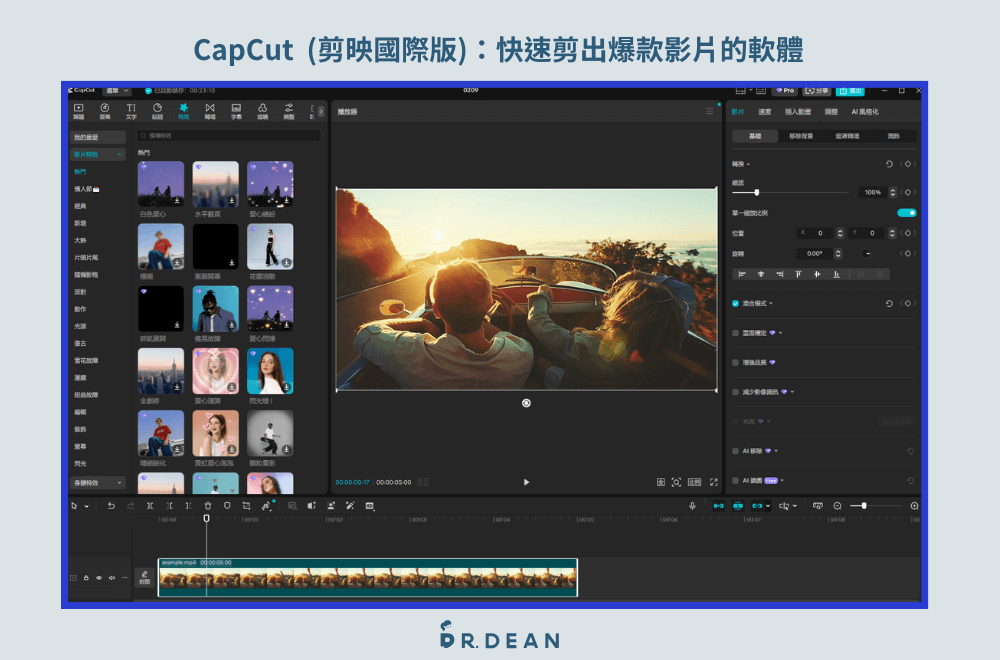This screenshot has height=660, width=1000.
Task: Select the 白色愛心 effect thumbnail
Action: click(161, 184)
